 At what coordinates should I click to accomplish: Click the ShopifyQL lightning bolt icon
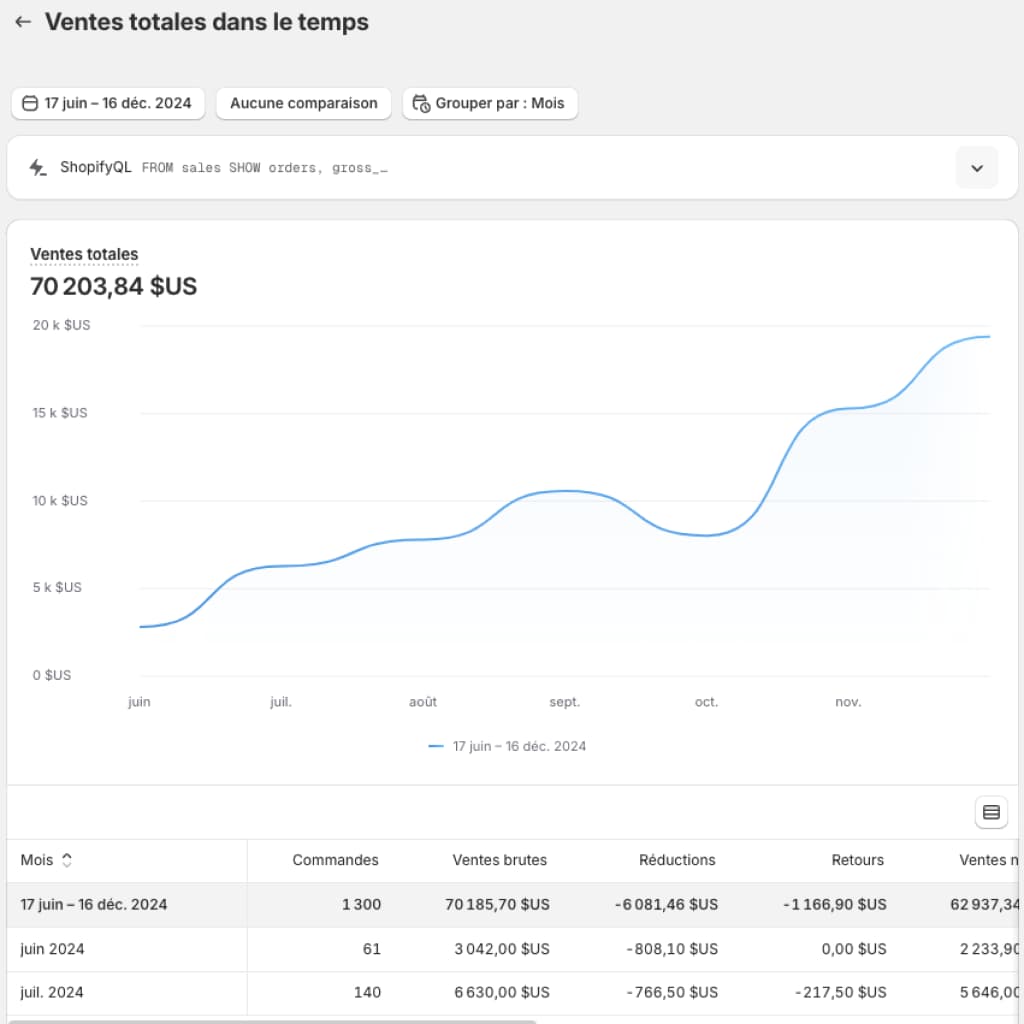pyautogui.click(x=38, y=167)
